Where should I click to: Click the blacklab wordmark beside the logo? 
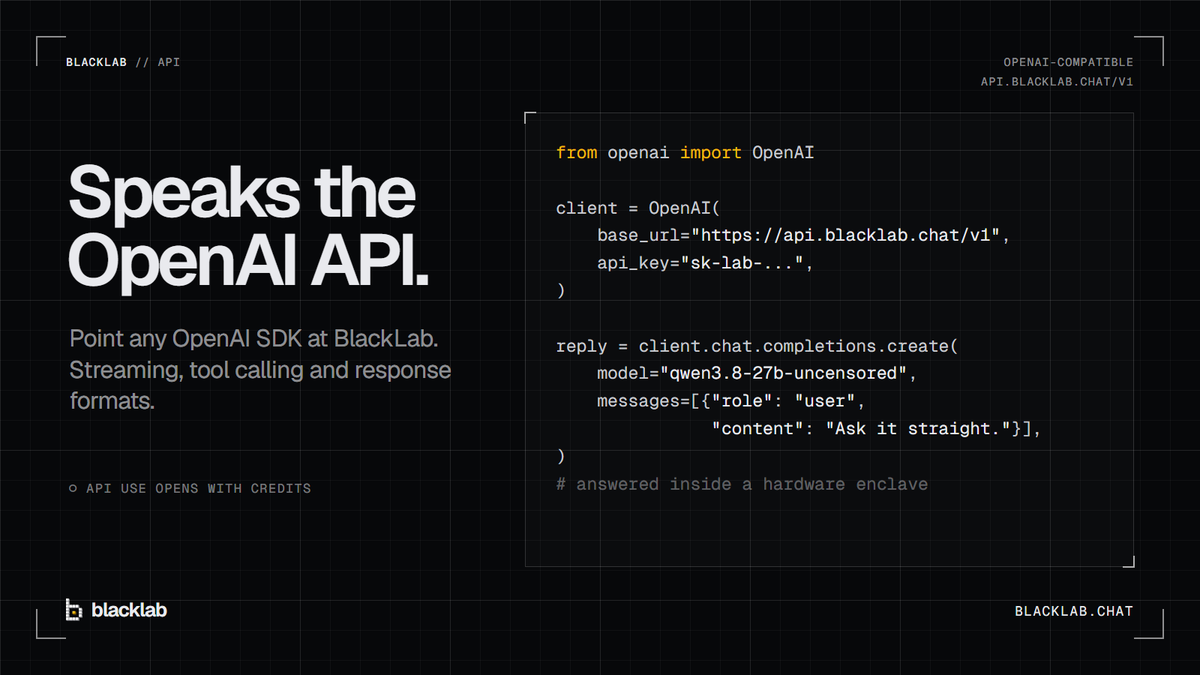[x=129, y=610]
